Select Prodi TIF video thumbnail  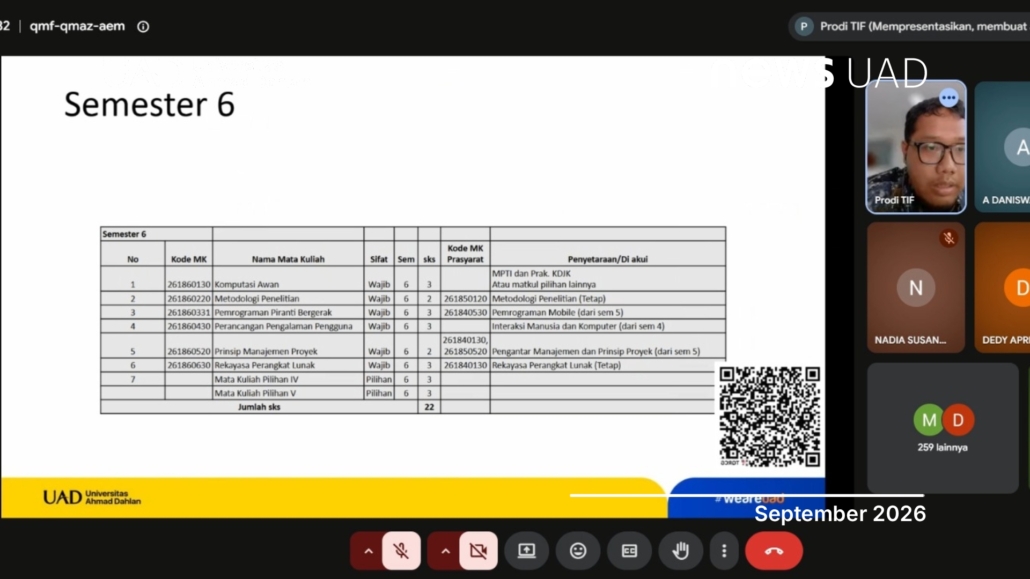coord(916,147)
